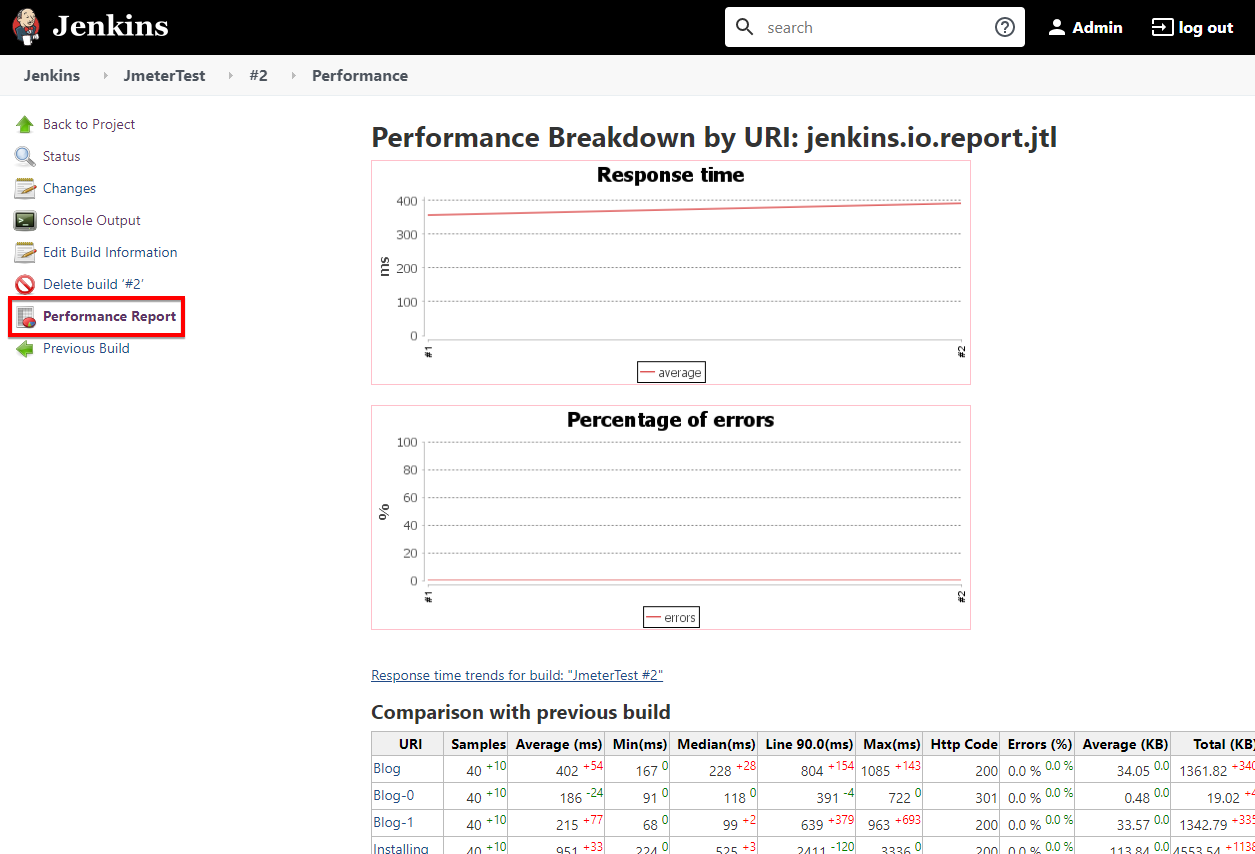This screenshot has width=1255, height=854.
Task: Select the Blog-1 row link
Action: pyautogui.click(x=393, y=823)
